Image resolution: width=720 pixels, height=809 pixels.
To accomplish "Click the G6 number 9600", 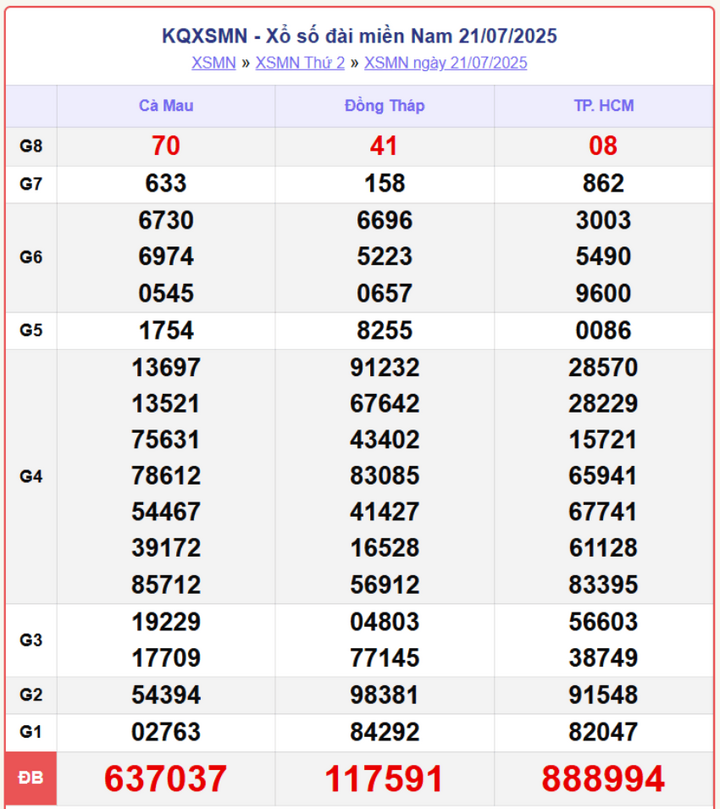I will [603, 294].
